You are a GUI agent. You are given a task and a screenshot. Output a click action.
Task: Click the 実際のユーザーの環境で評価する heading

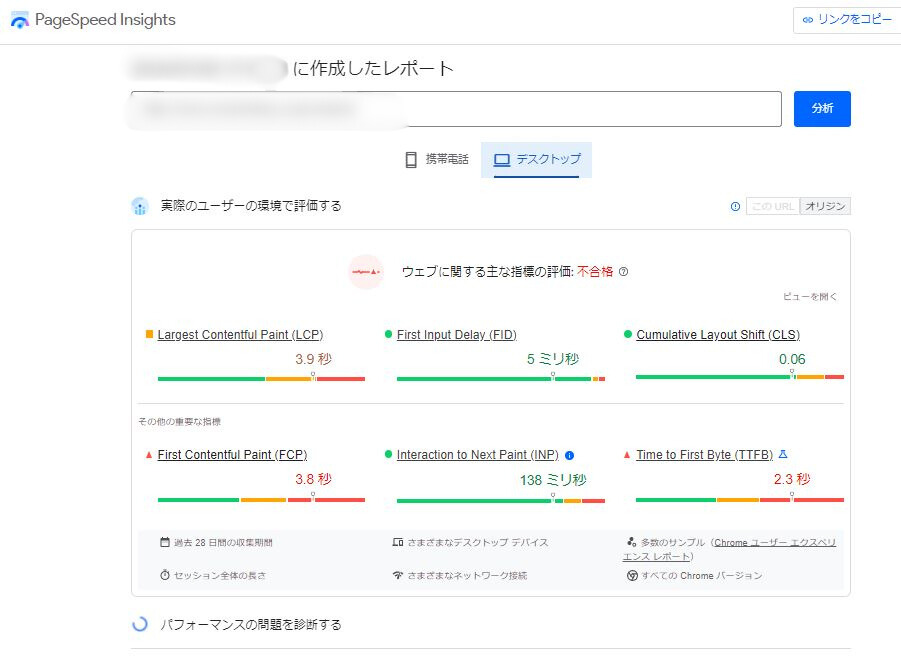pyautogui.click(x=251, y=206)
